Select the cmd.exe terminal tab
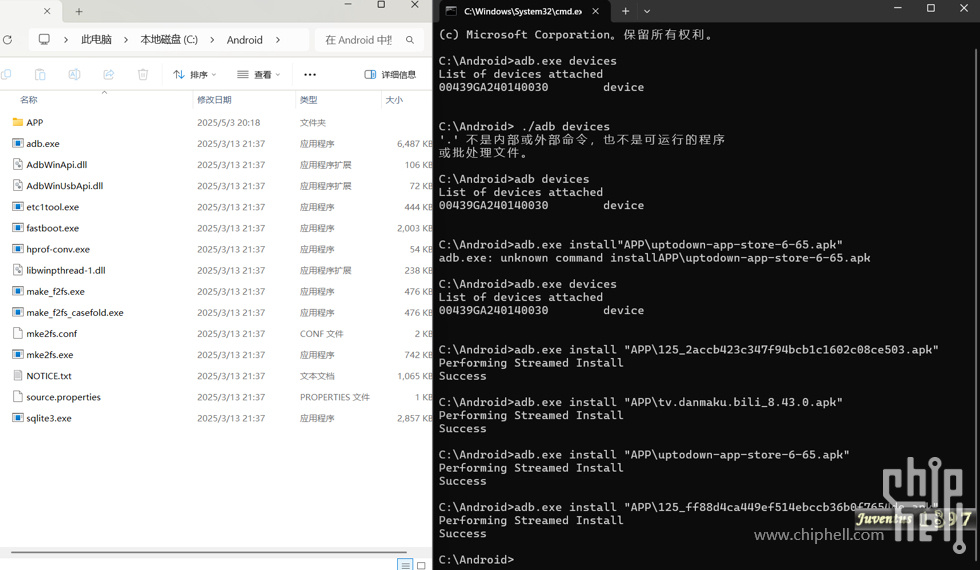This screenshot has height=570, width=980. click(515, 11)
